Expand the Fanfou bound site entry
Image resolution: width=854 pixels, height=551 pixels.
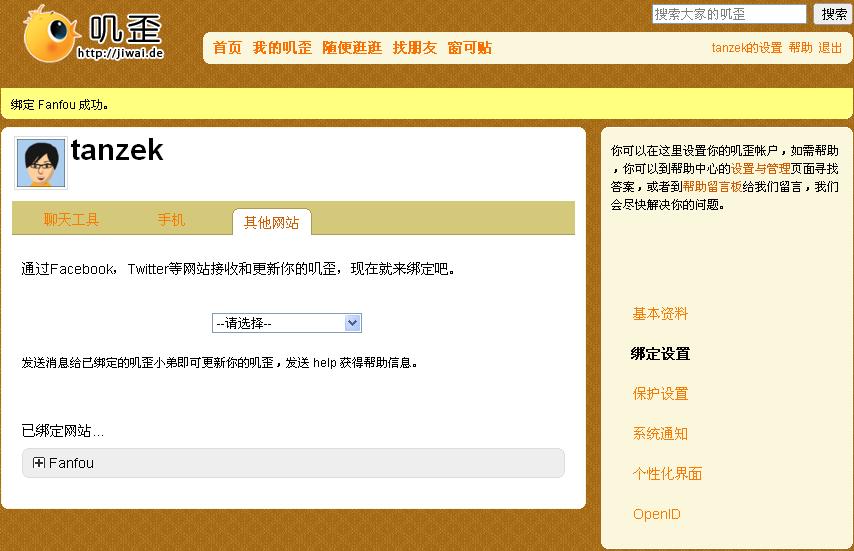pos(39,463)
